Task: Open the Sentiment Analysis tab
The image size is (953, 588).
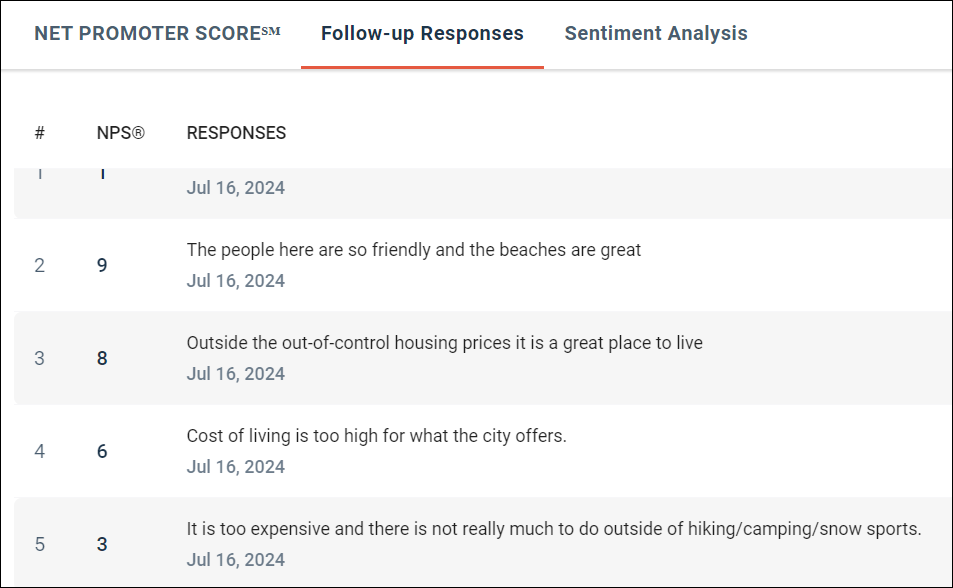Action: [656, 33]
